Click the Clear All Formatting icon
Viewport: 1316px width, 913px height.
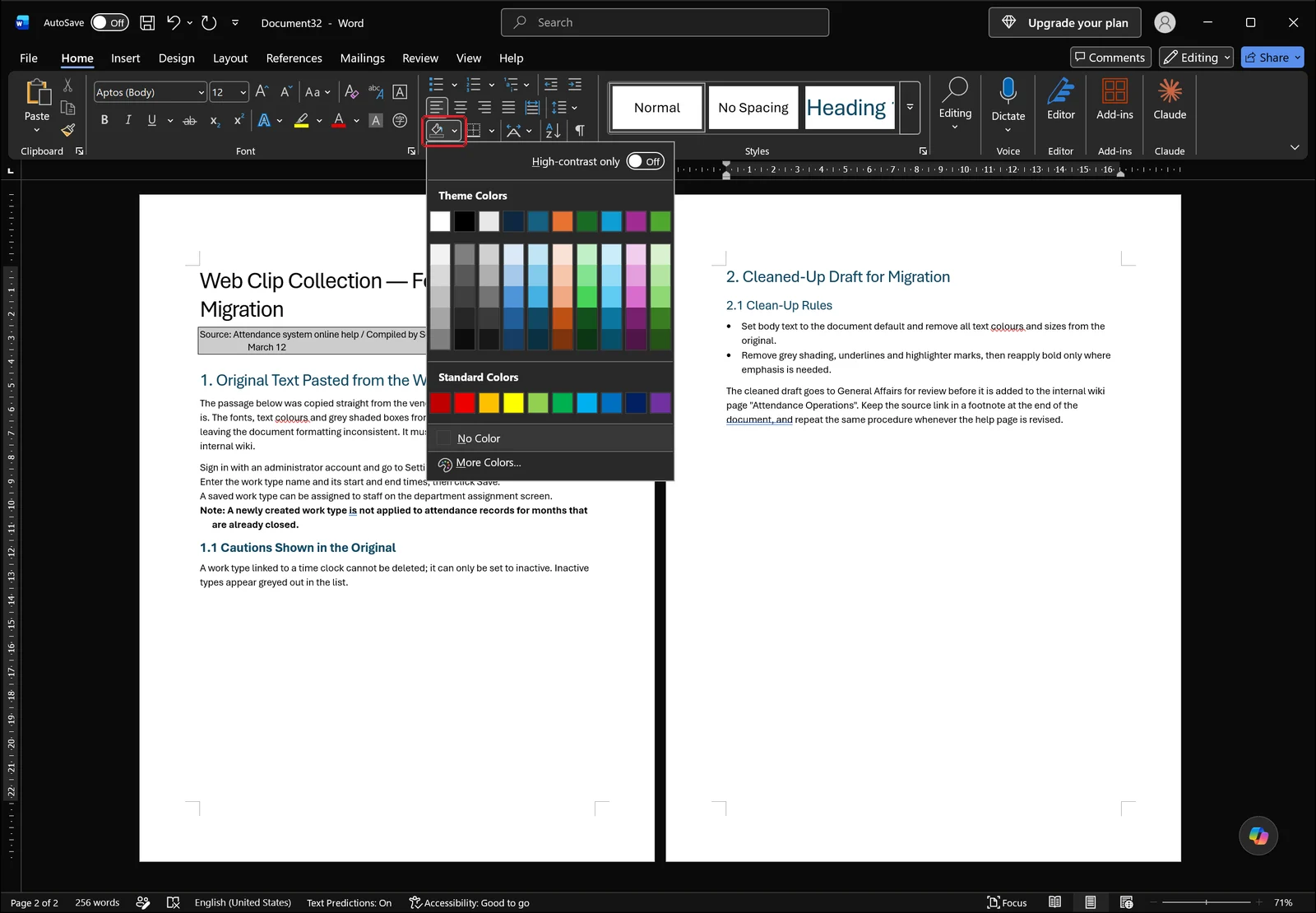pos(351,91)
